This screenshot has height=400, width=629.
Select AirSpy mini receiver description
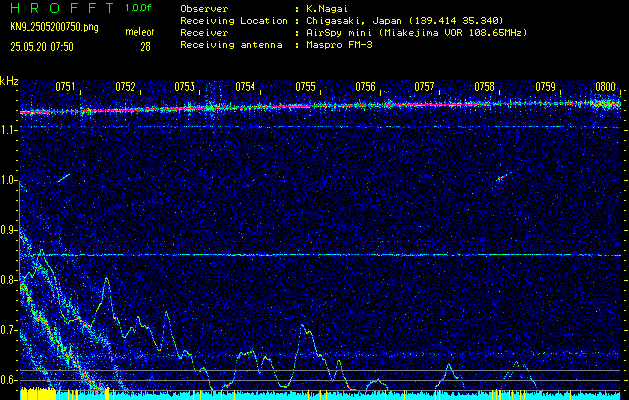417,33
